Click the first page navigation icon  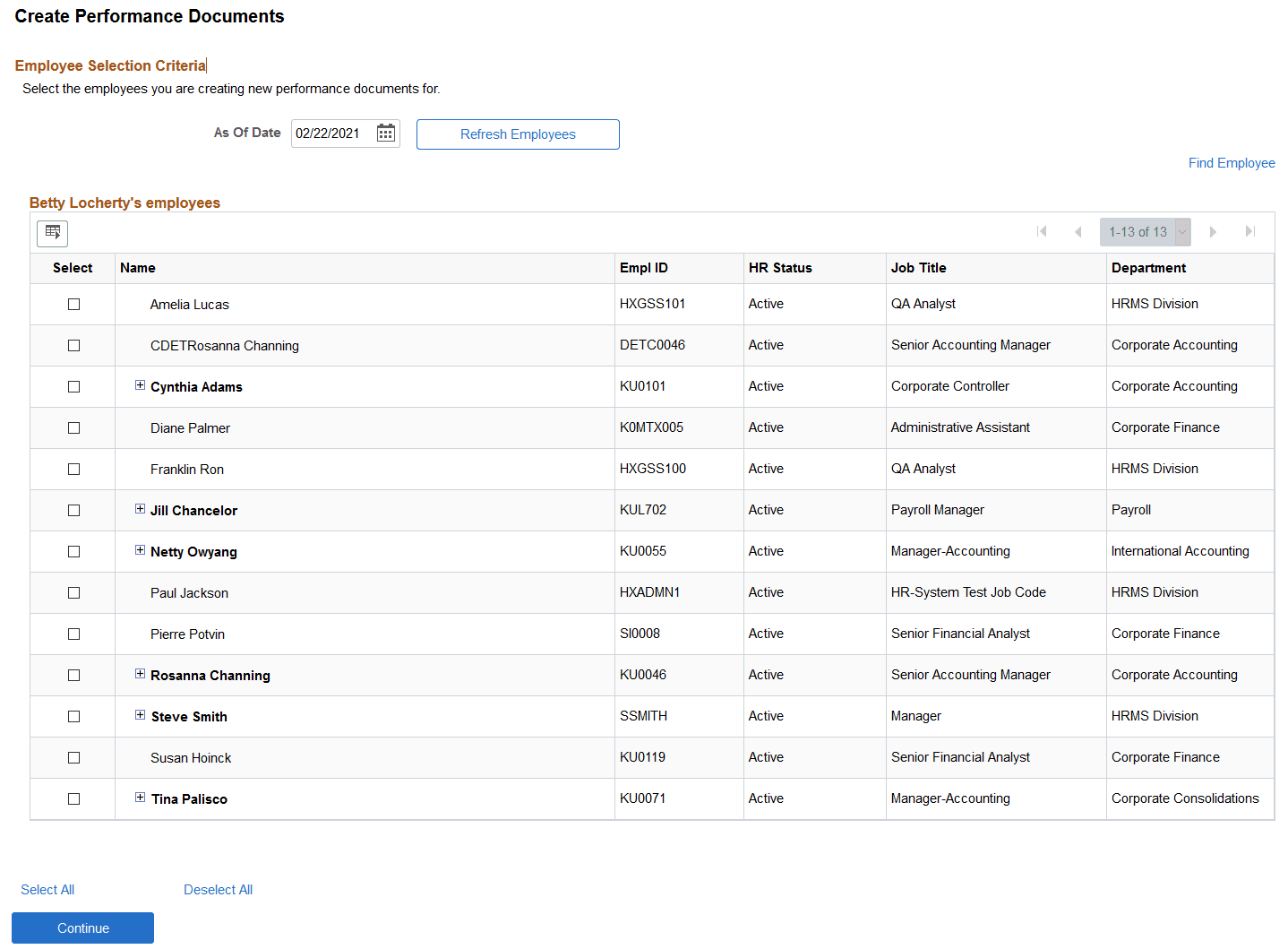[1043, 231]
